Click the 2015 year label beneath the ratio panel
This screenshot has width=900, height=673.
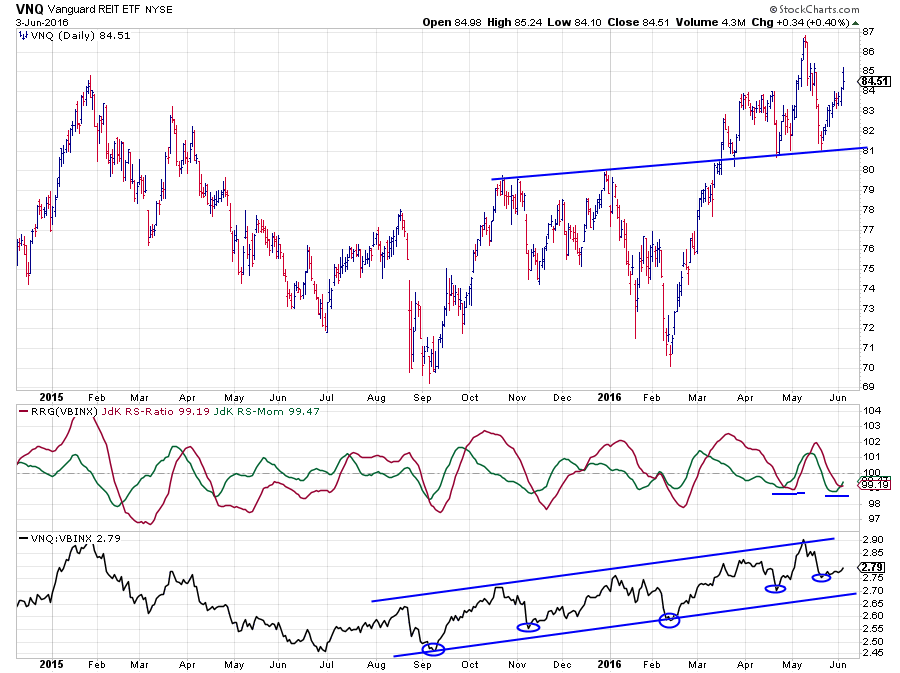pyautogui.click(x=51, y=664)
